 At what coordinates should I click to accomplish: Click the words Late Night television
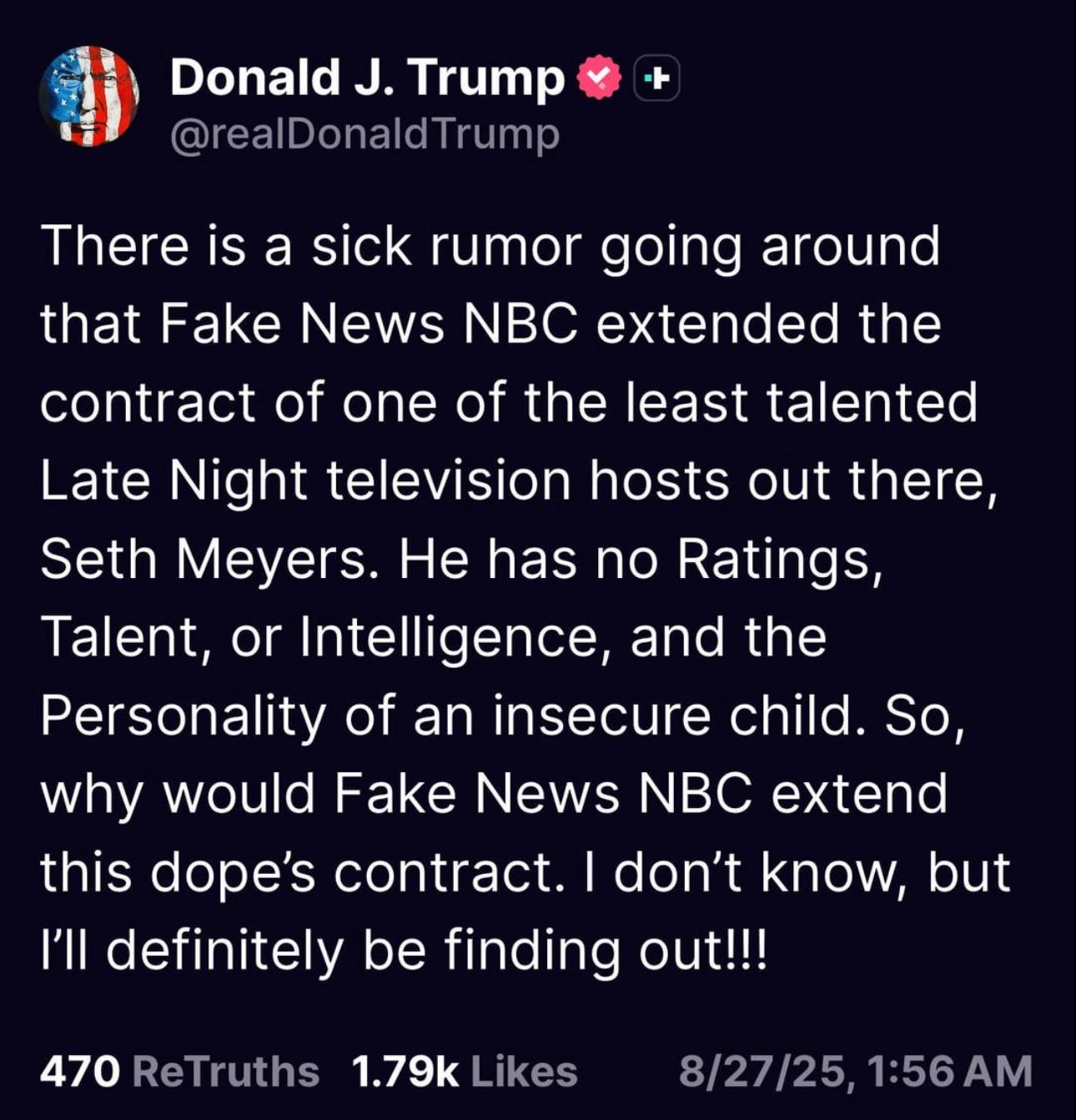click(305, 480)
